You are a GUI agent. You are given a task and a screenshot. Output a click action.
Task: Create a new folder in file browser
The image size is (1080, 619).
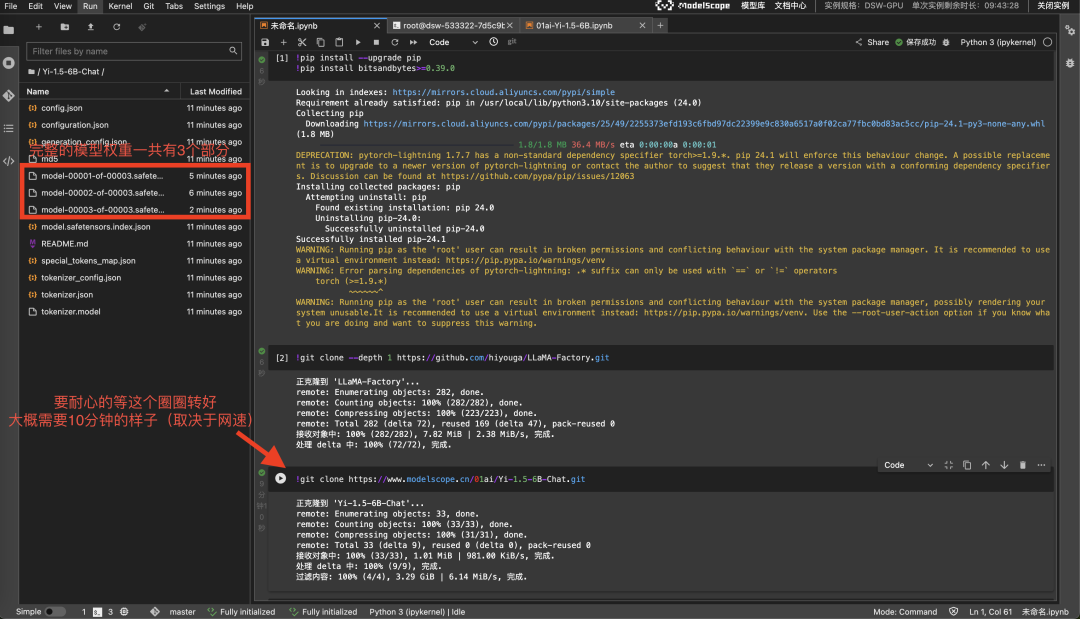[x=65, y=27]
